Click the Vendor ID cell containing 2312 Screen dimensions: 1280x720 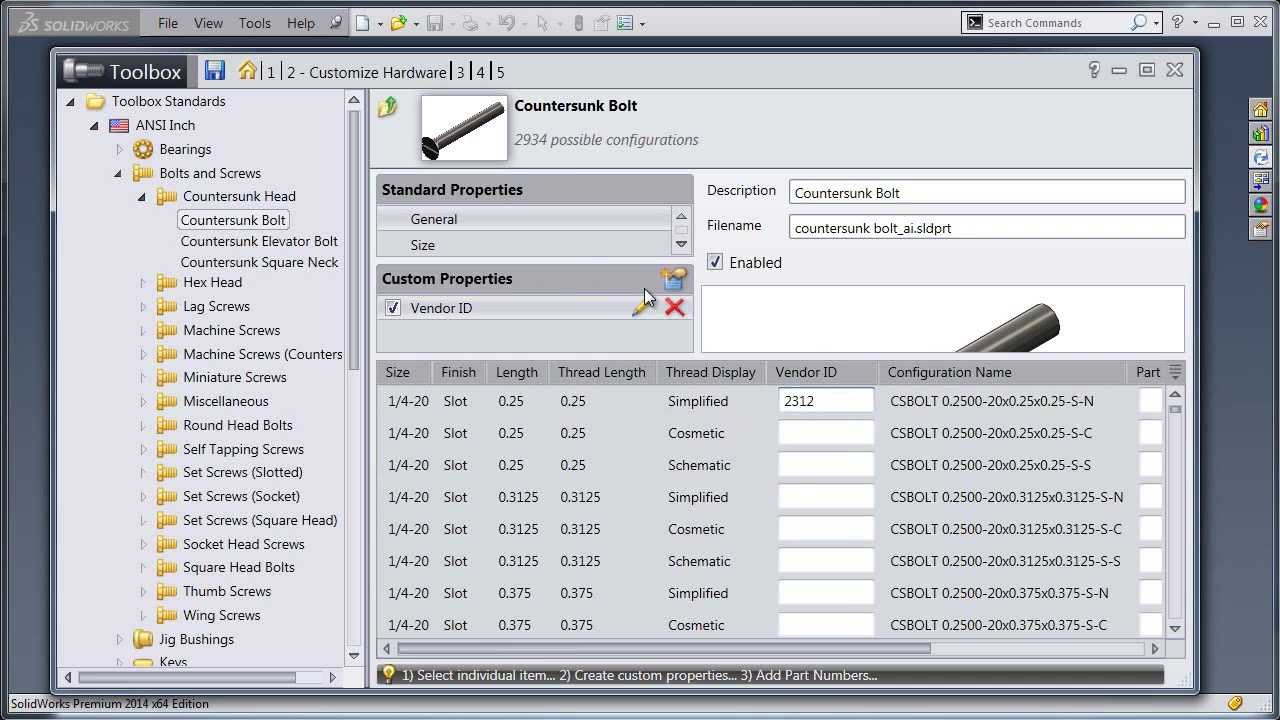tap(826, 401)
